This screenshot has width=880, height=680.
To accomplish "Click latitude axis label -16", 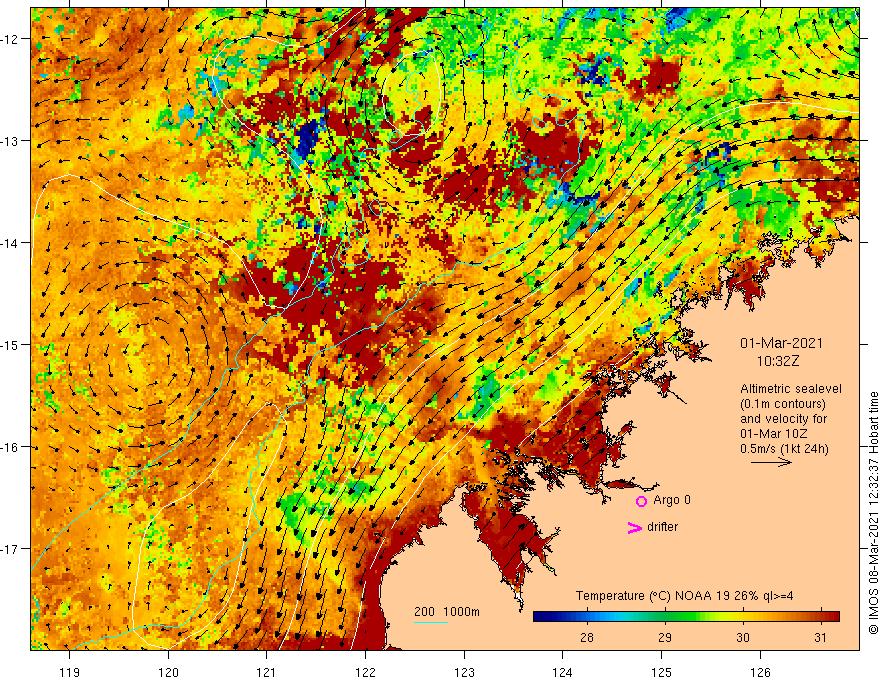I will click(10, 447).
